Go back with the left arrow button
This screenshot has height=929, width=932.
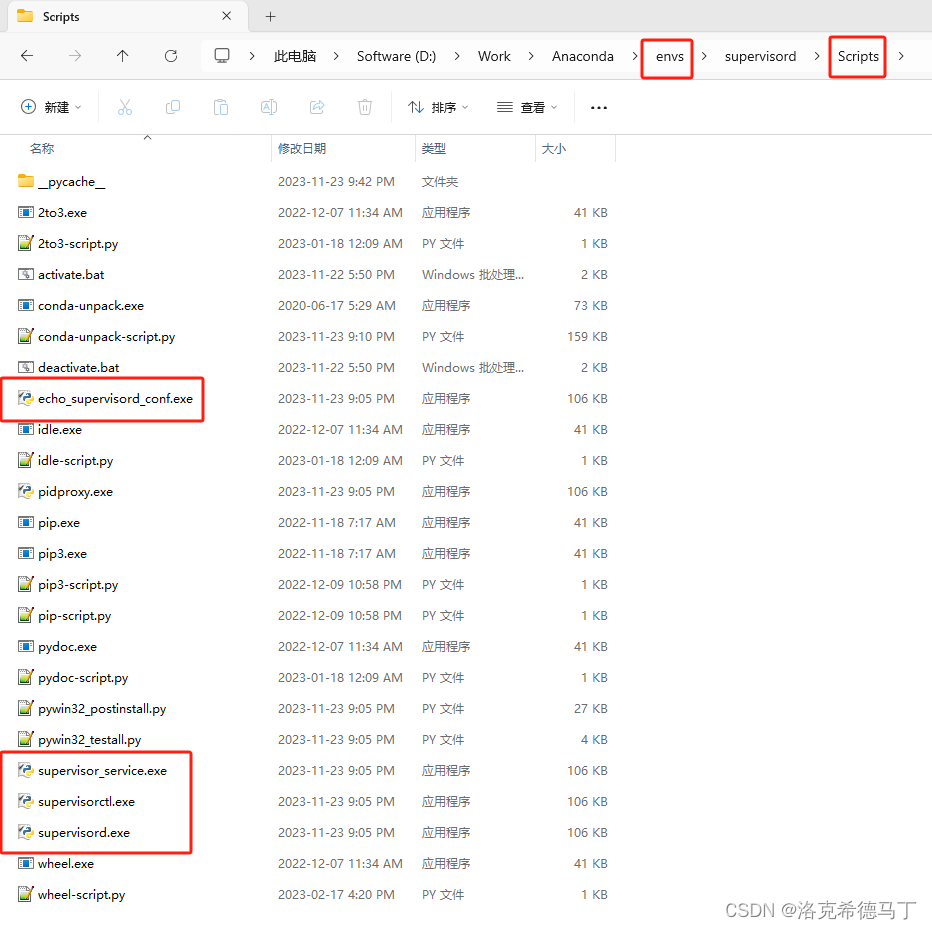tap(27, 56)
